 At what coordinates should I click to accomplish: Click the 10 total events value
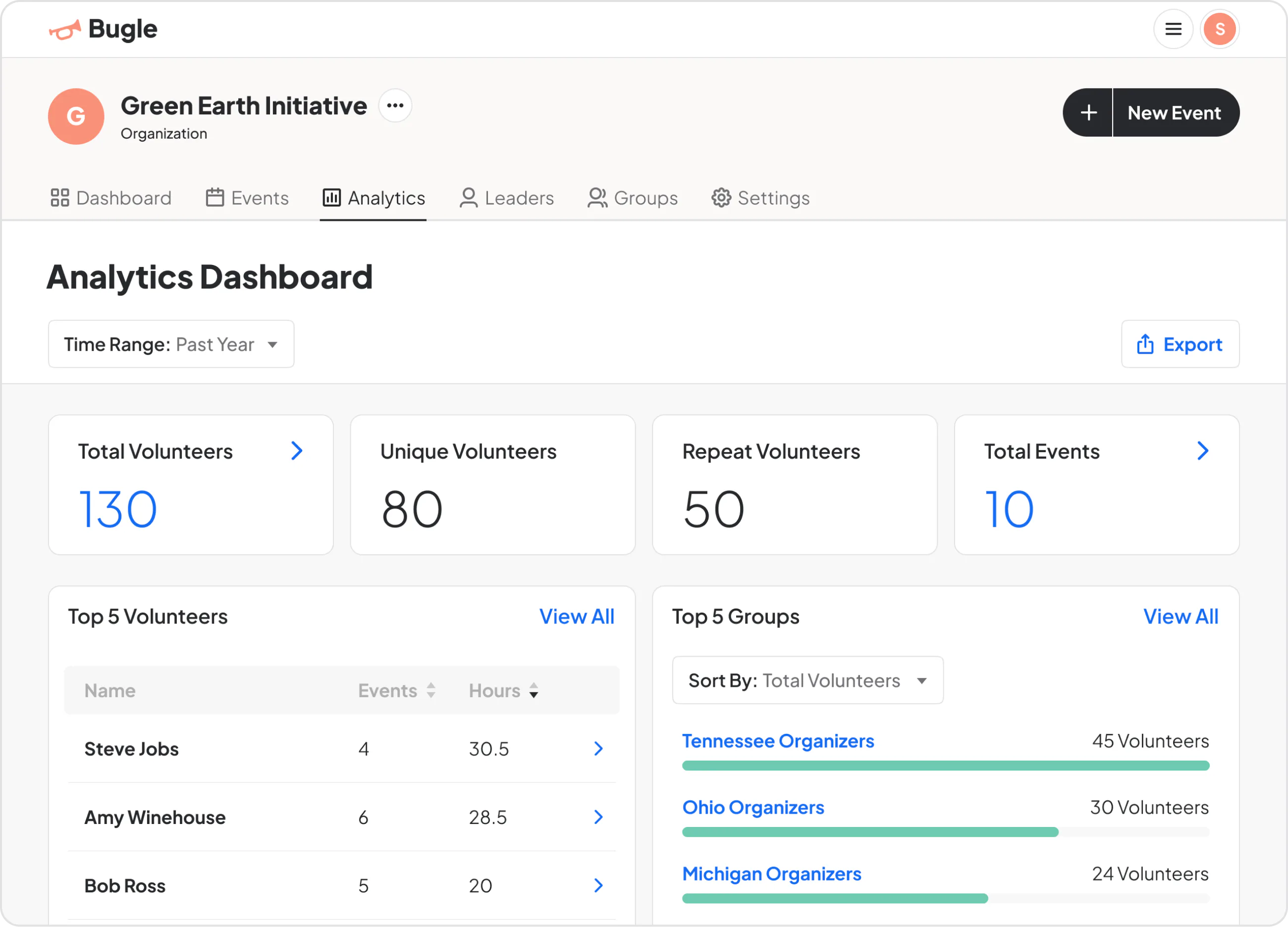click(x=1009, y=509)
